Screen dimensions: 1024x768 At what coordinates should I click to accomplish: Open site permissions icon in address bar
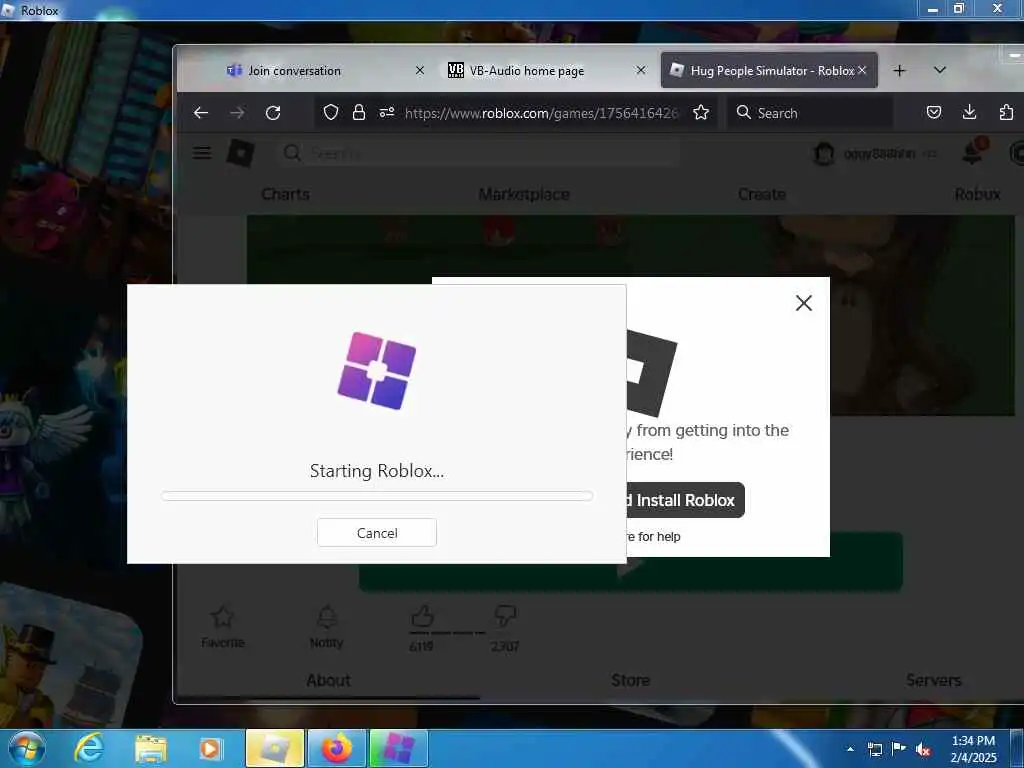pos(387,113)
